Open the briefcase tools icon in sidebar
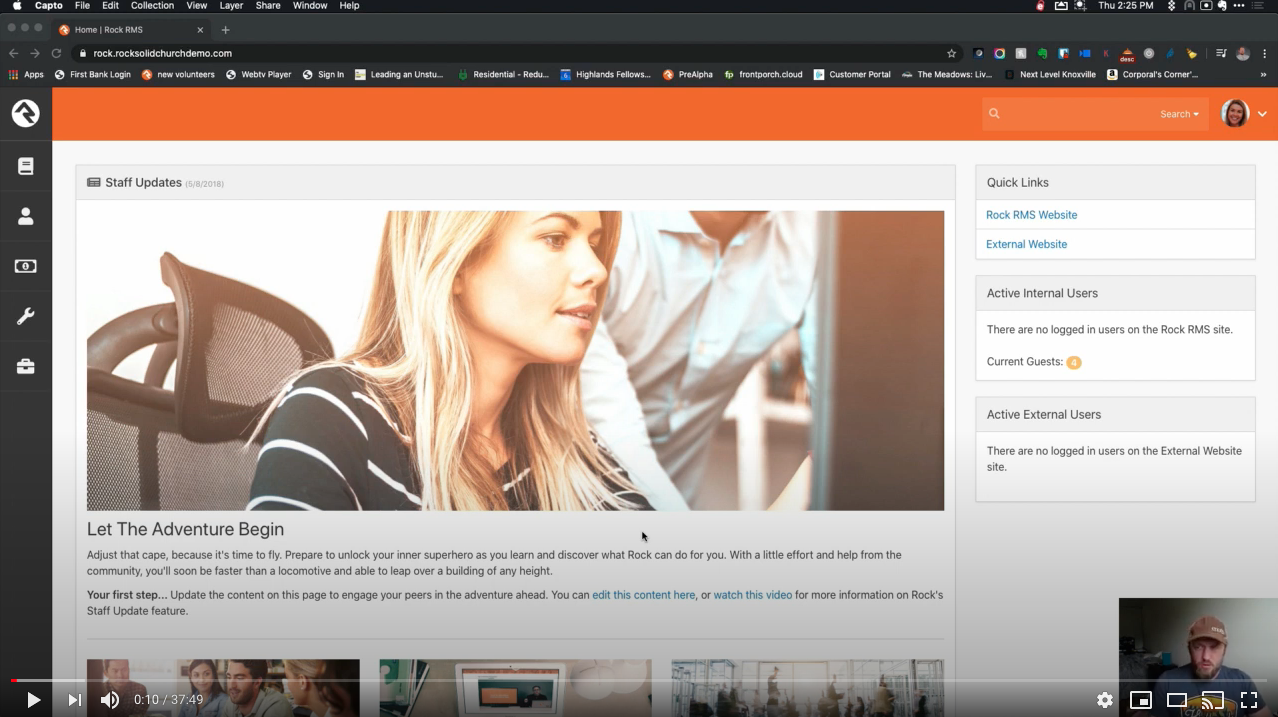The height and width of the screenshot is (717, 1278). click(26, 367)
